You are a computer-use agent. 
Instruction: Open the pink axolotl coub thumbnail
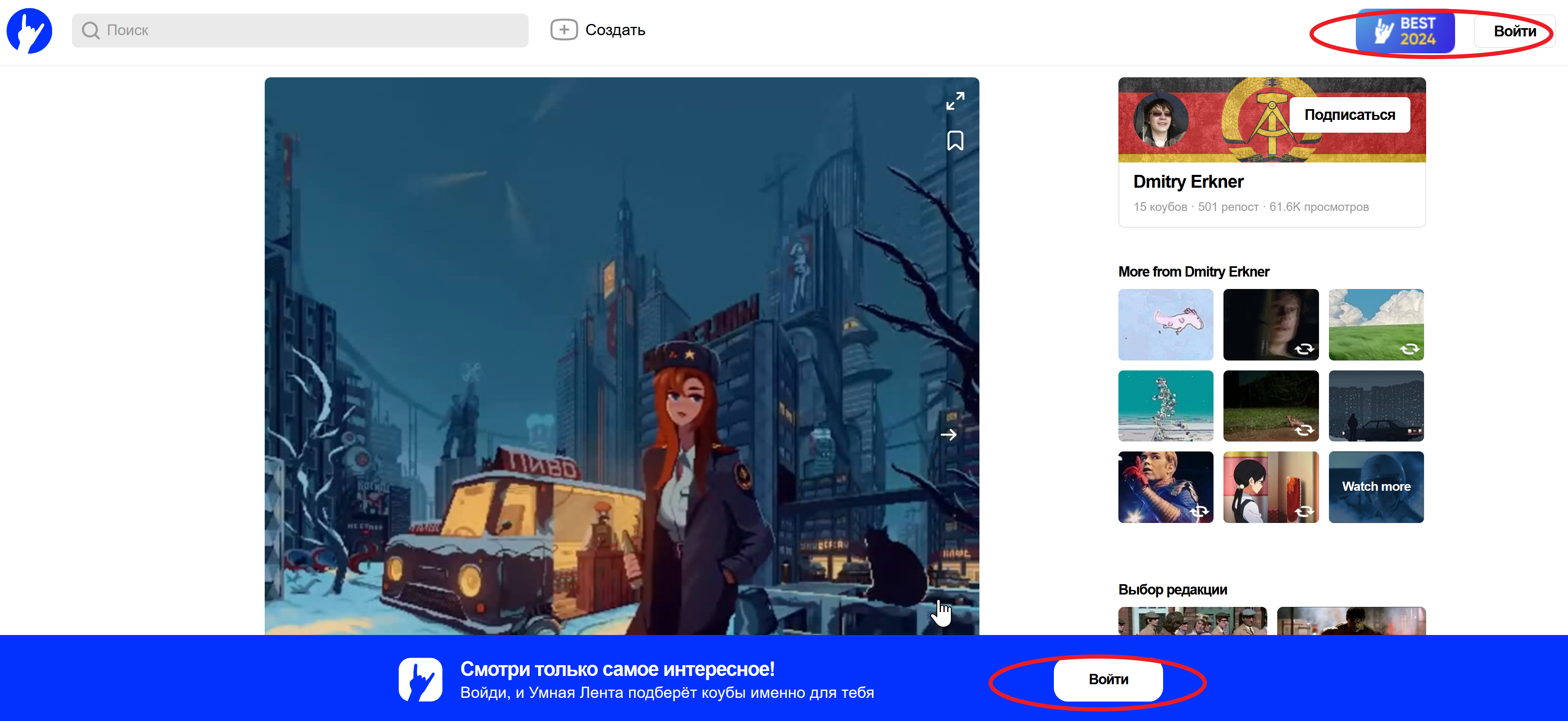1165,324
